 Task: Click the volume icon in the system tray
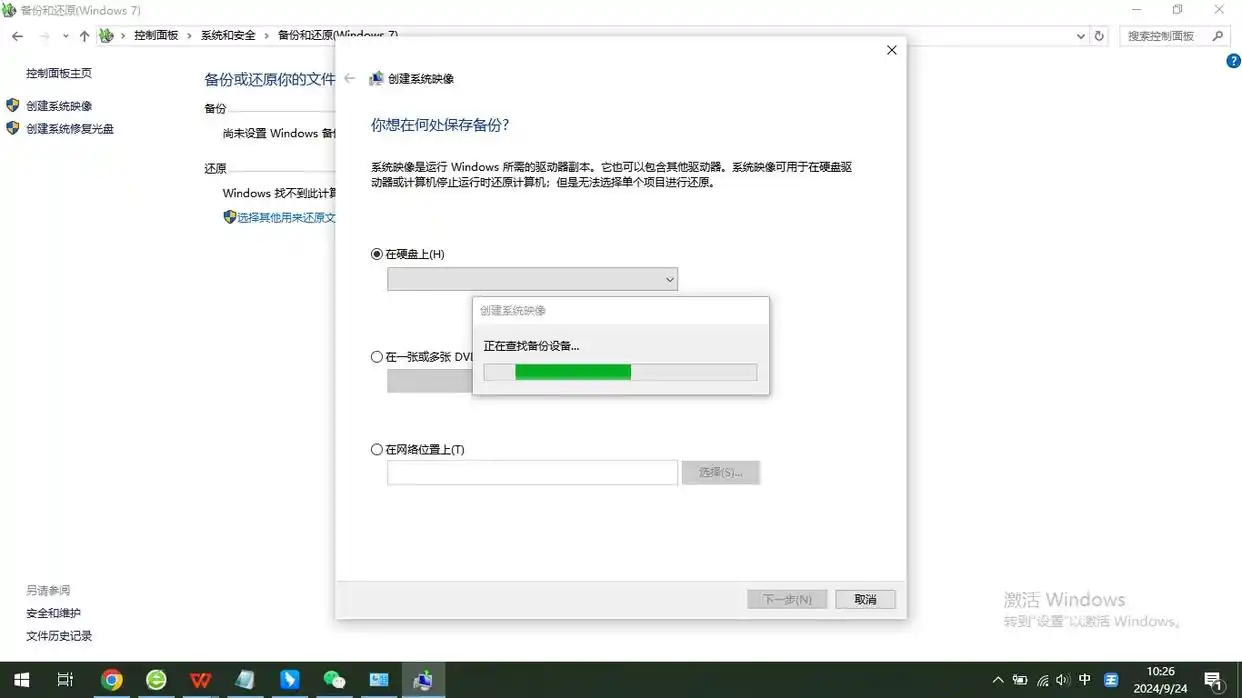(1063, 679)
